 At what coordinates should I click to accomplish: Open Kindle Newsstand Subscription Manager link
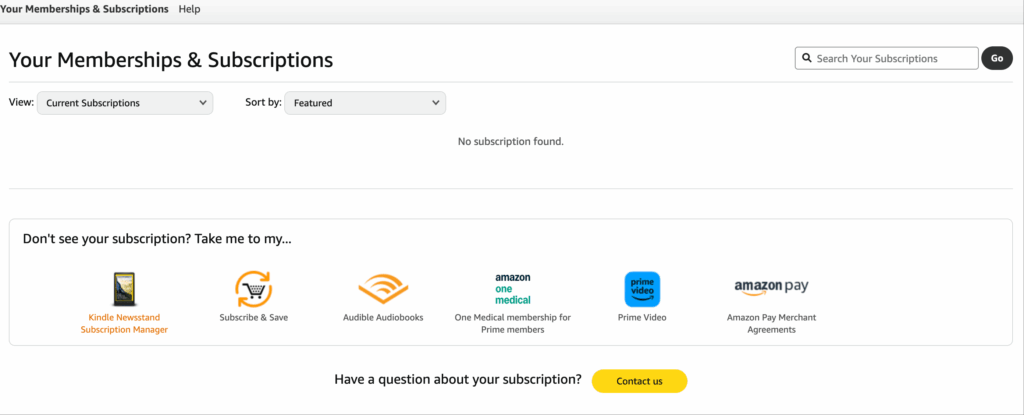coord(124,323)
